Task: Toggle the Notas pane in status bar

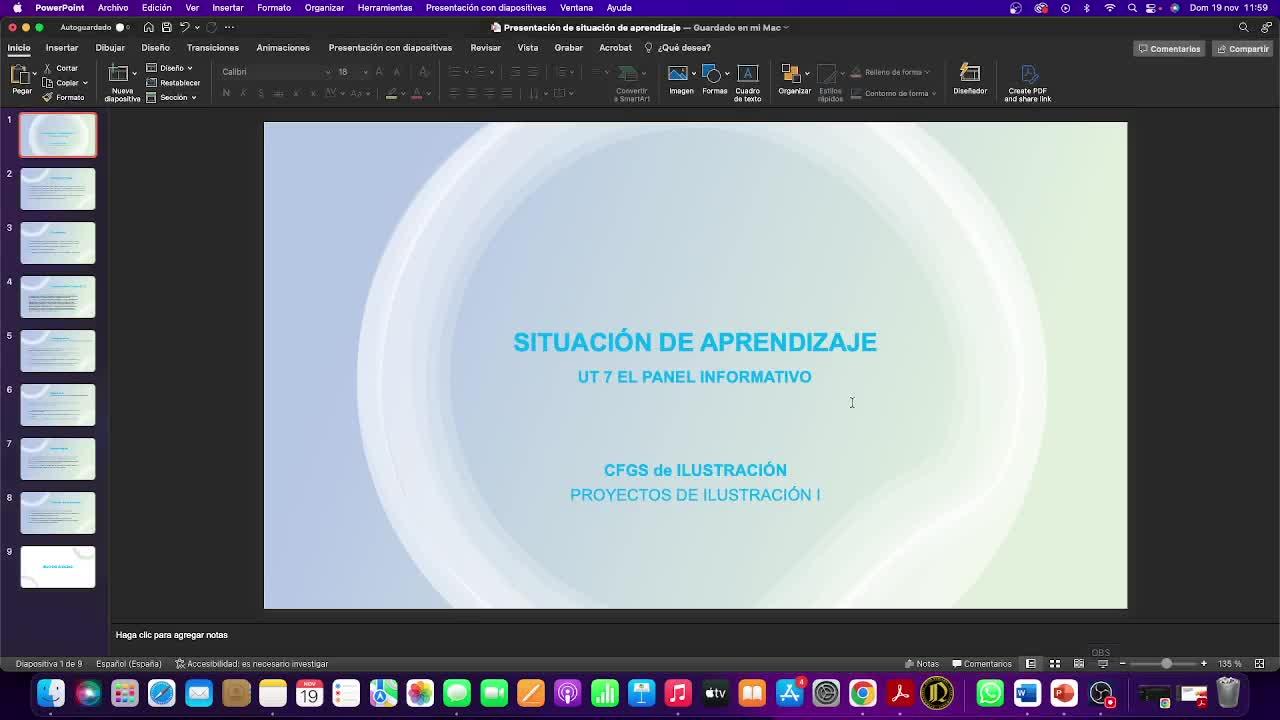Action: pyautogui.click(x=921, y=664)
